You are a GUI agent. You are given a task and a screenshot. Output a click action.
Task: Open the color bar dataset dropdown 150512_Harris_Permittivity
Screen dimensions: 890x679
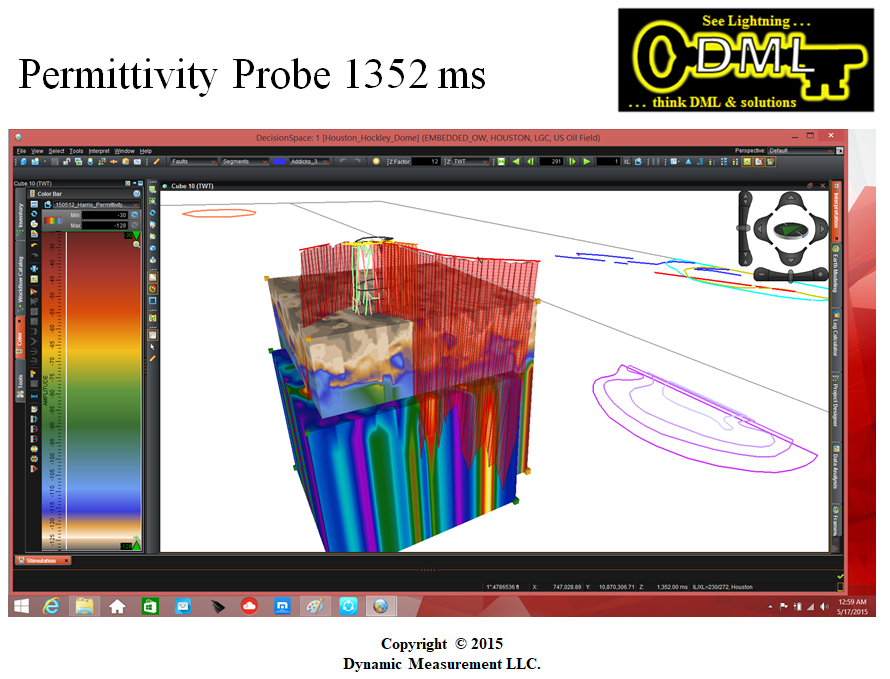click(x=96, y=204)
